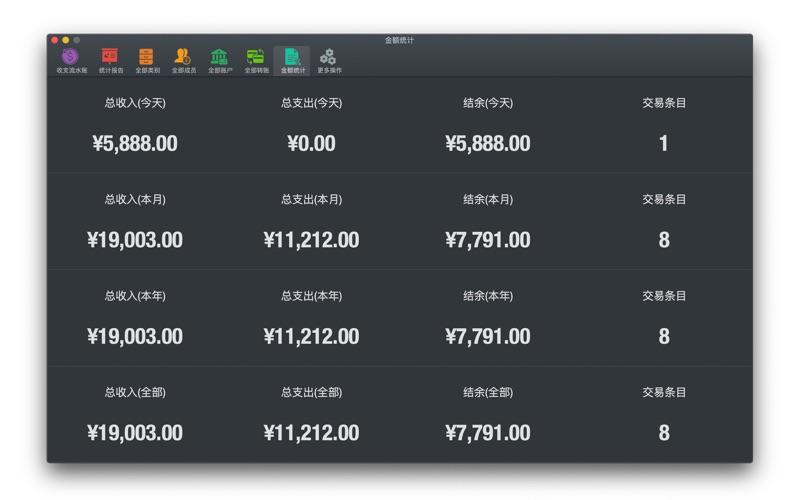The image size is (800, 500).
Task: Select ¥19,003.00 under 总收入(本月)
Action: coord(135,240)
